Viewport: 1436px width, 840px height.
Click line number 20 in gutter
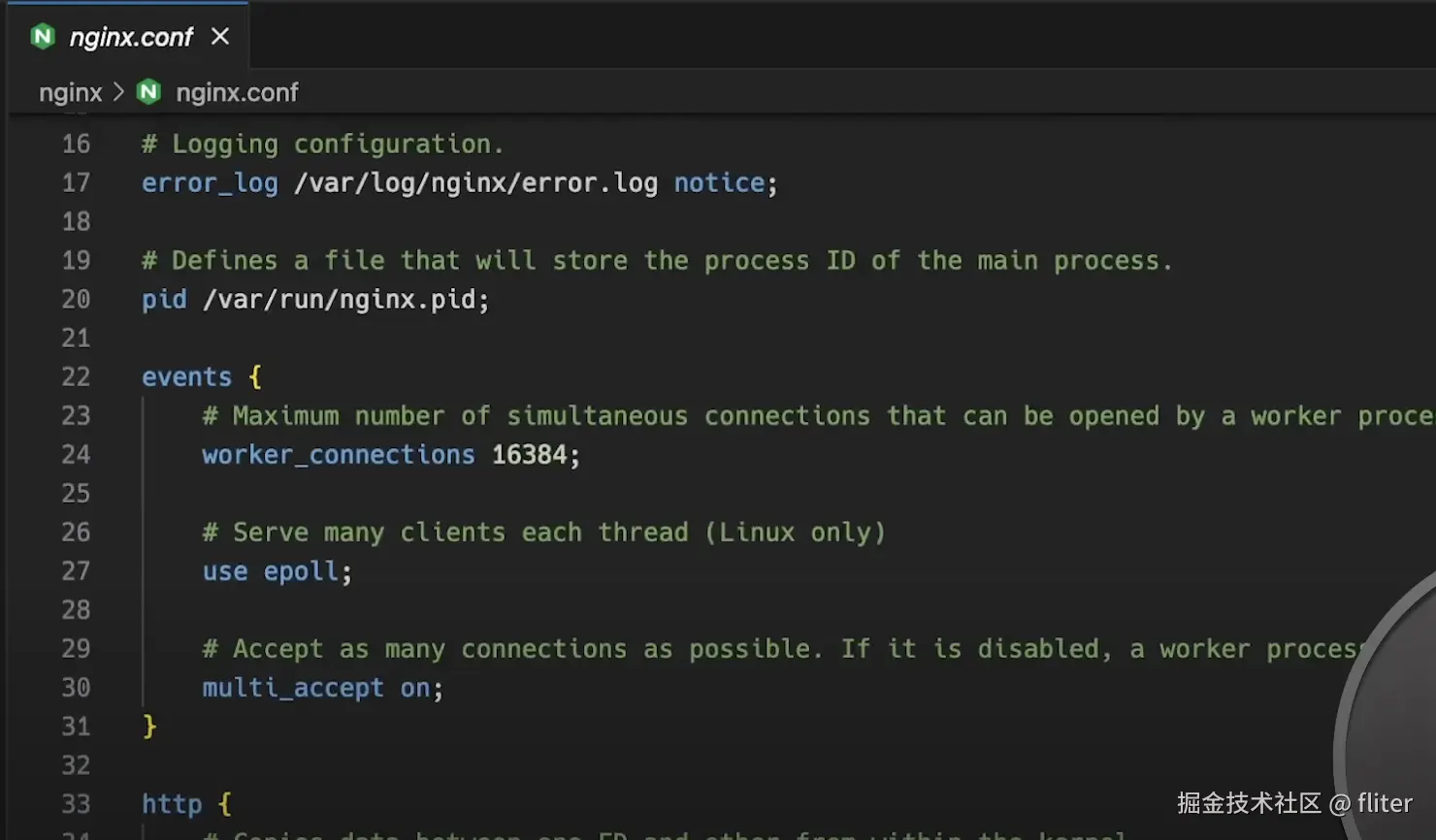[76, 300]
